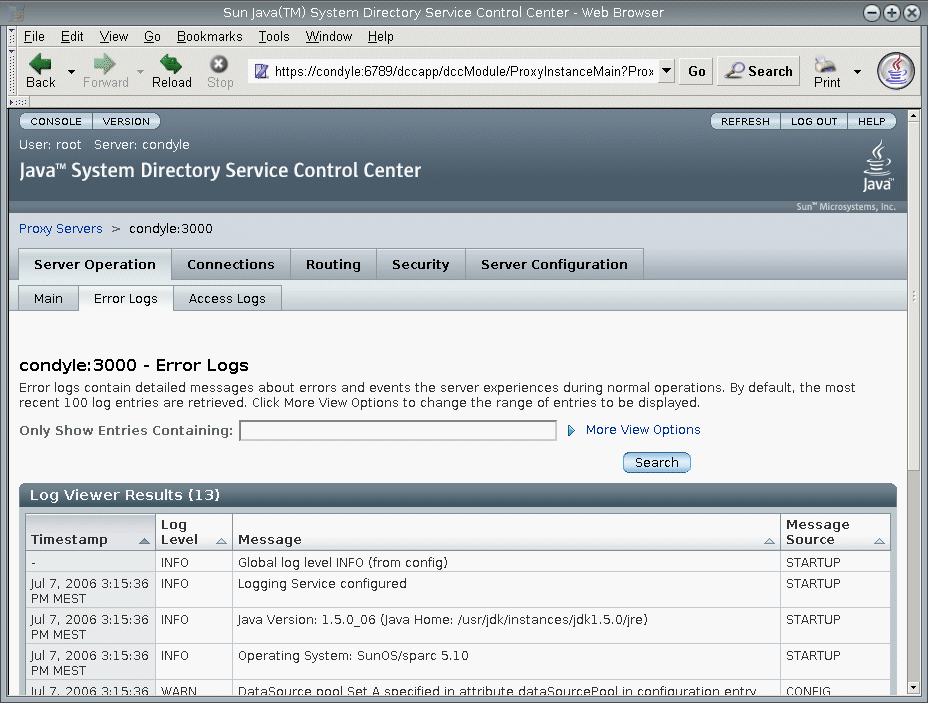Image resolution: width=928 pixels, height=703 pixels.
Task: Switch to the Routing tab
Action: tap(333, 264)
